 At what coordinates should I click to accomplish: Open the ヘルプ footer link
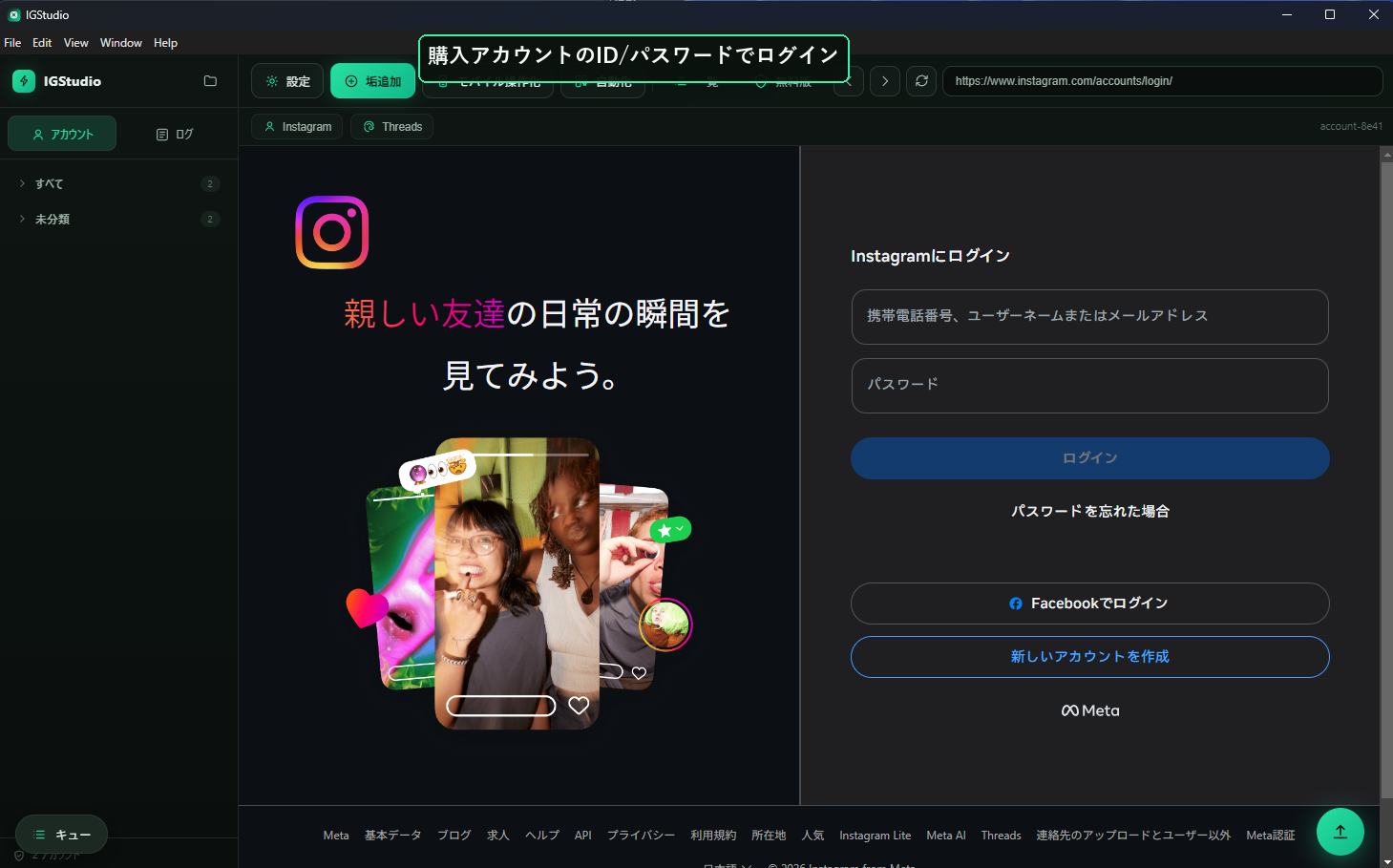tap(542, 836)
